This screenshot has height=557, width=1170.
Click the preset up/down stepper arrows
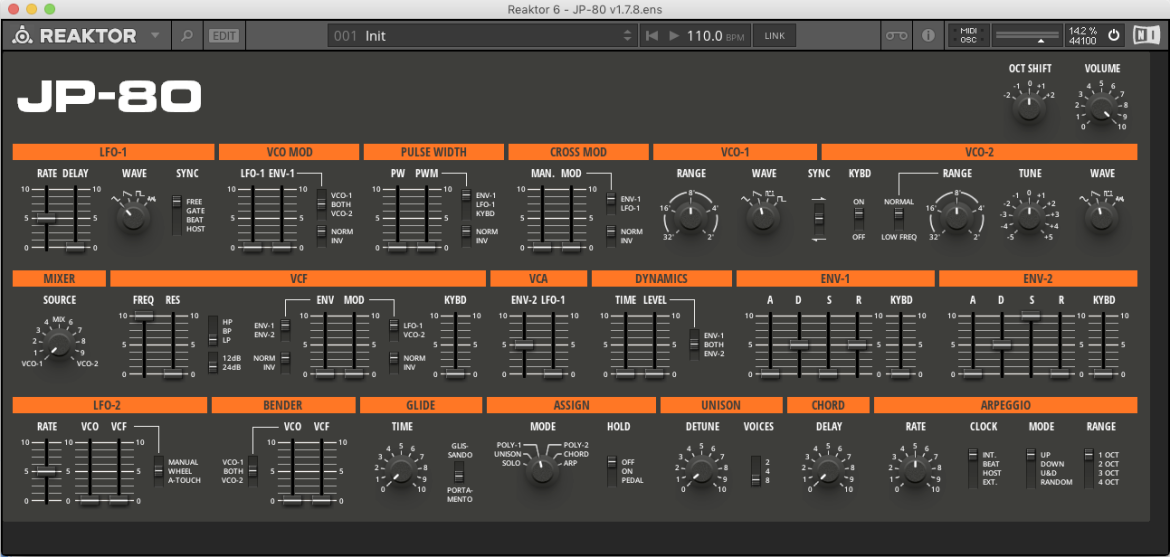(x=628, y=35)
